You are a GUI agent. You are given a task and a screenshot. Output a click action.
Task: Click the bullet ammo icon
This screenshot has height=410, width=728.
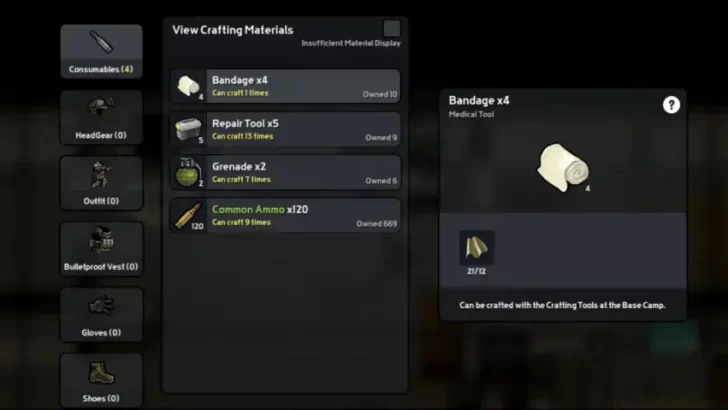click(188, 215)
